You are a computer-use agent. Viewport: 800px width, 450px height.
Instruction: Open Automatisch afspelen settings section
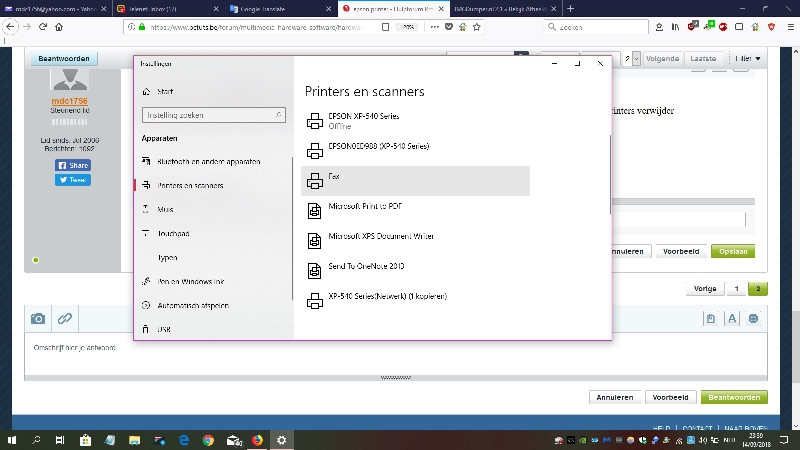click(x=193, y=306)
